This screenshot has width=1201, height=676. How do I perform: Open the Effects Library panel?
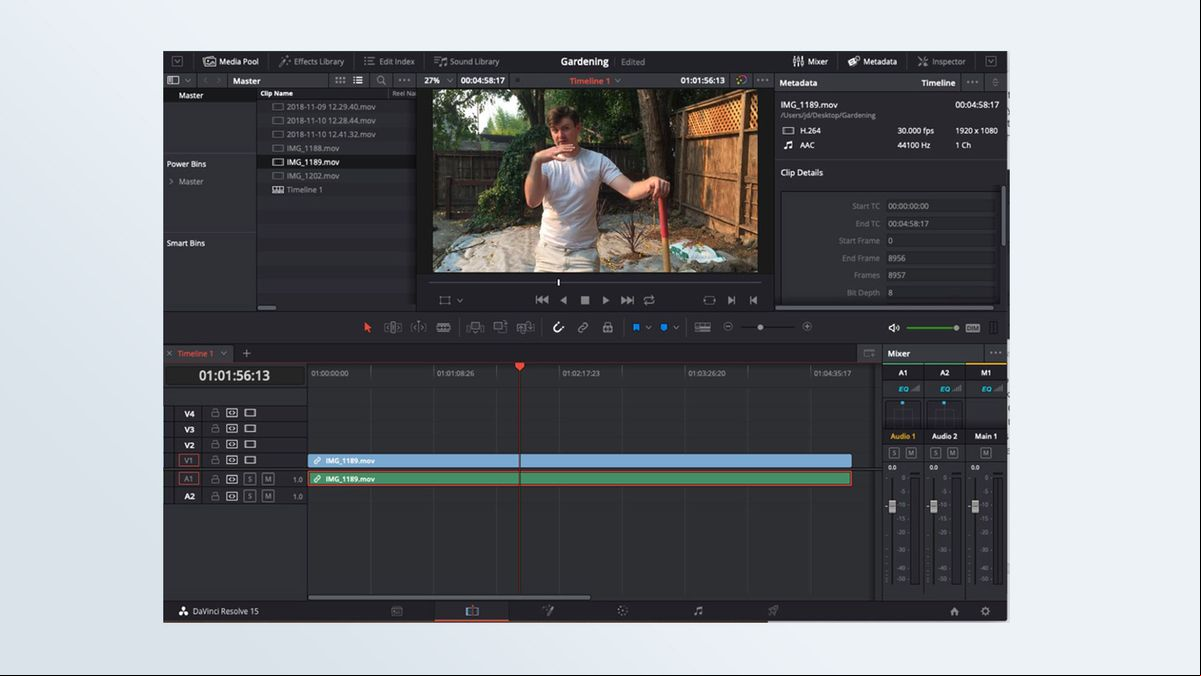tap(311, 61)
